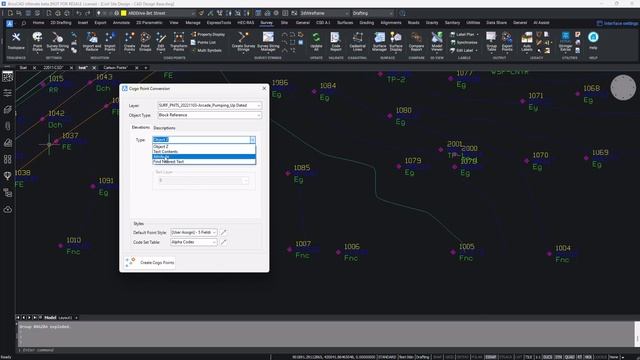Expand the current layer dropdown in toolbar
Screen dimensions: 640x360
tap(193, 13)
